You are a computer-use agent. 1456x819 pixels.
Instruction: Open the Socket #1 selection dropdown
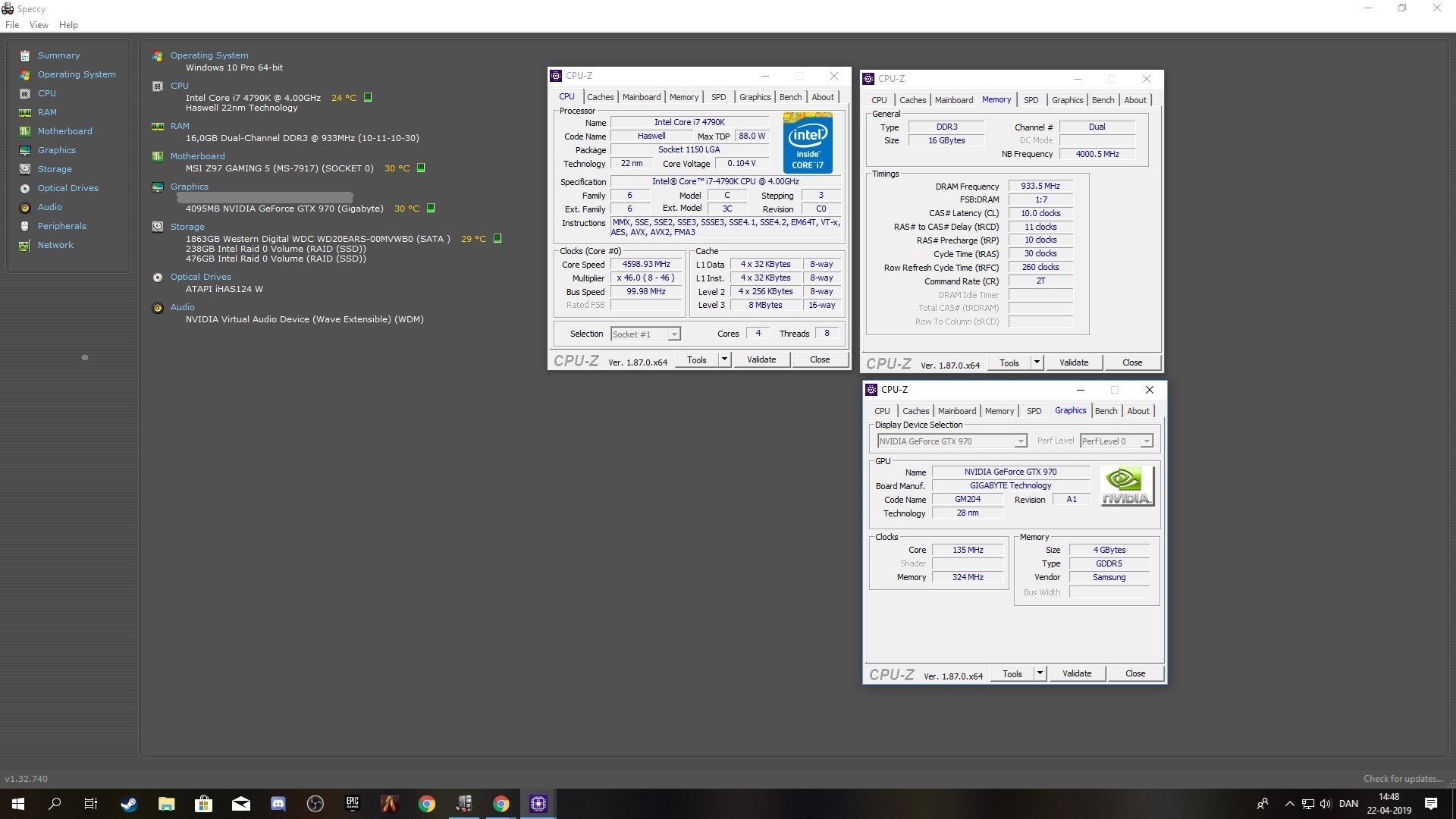645,334
